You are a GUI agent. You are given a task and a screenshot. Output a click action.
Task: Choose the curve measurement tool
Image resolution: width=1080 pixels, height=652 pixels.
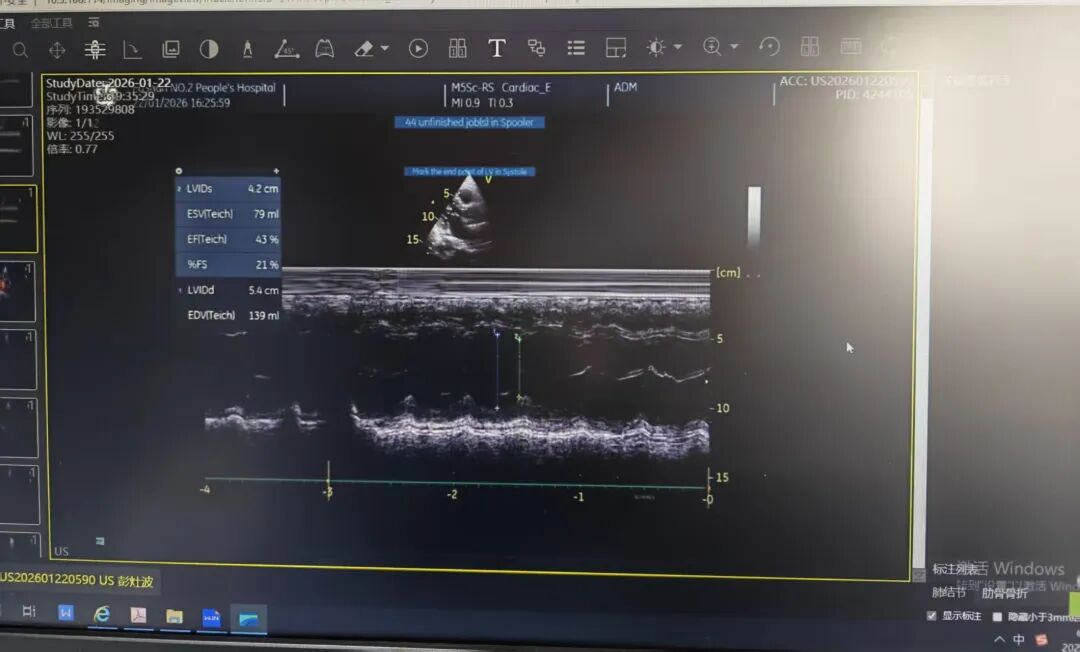132,49
